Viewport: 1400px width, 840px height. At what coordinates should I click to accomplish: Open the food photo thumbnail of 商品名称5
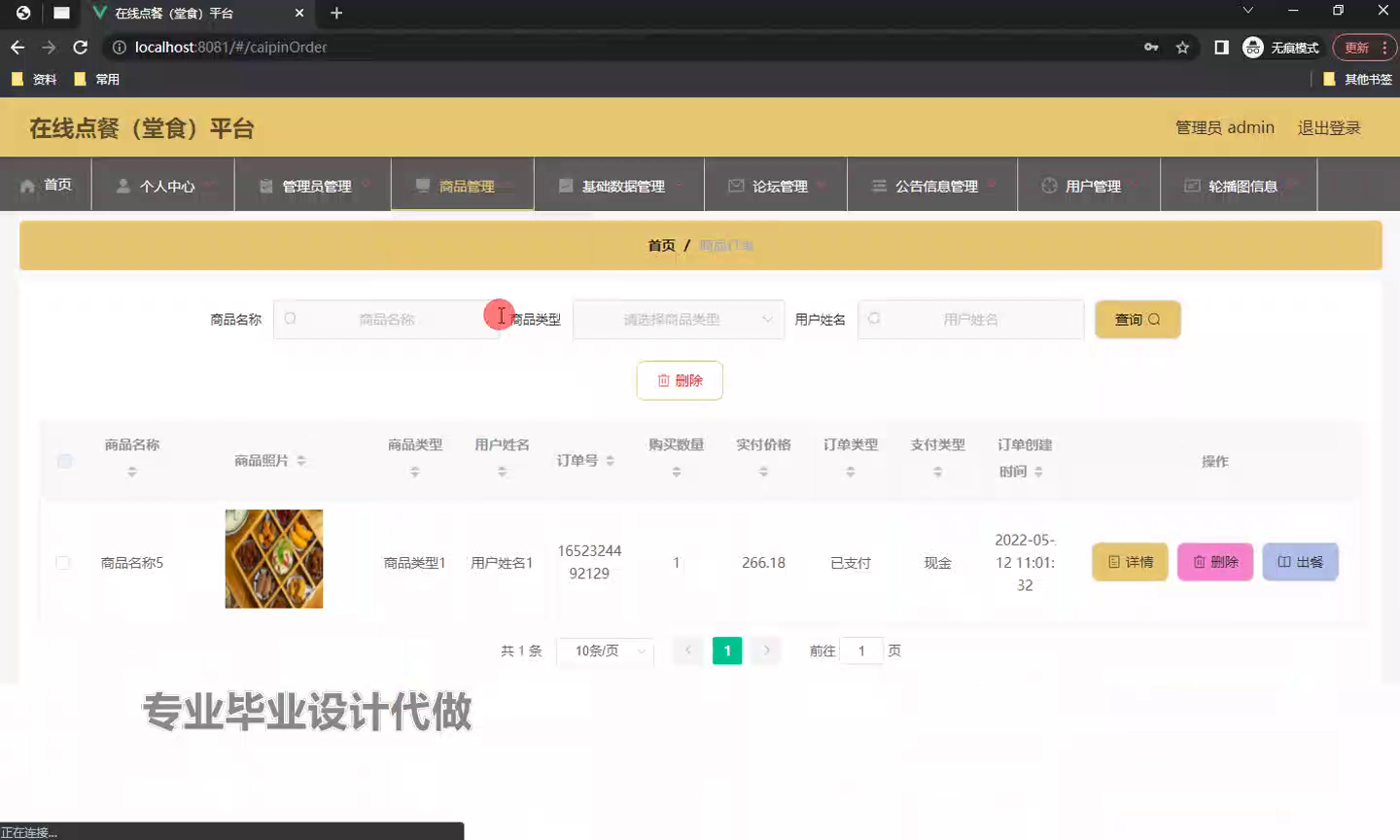[274, 559]
